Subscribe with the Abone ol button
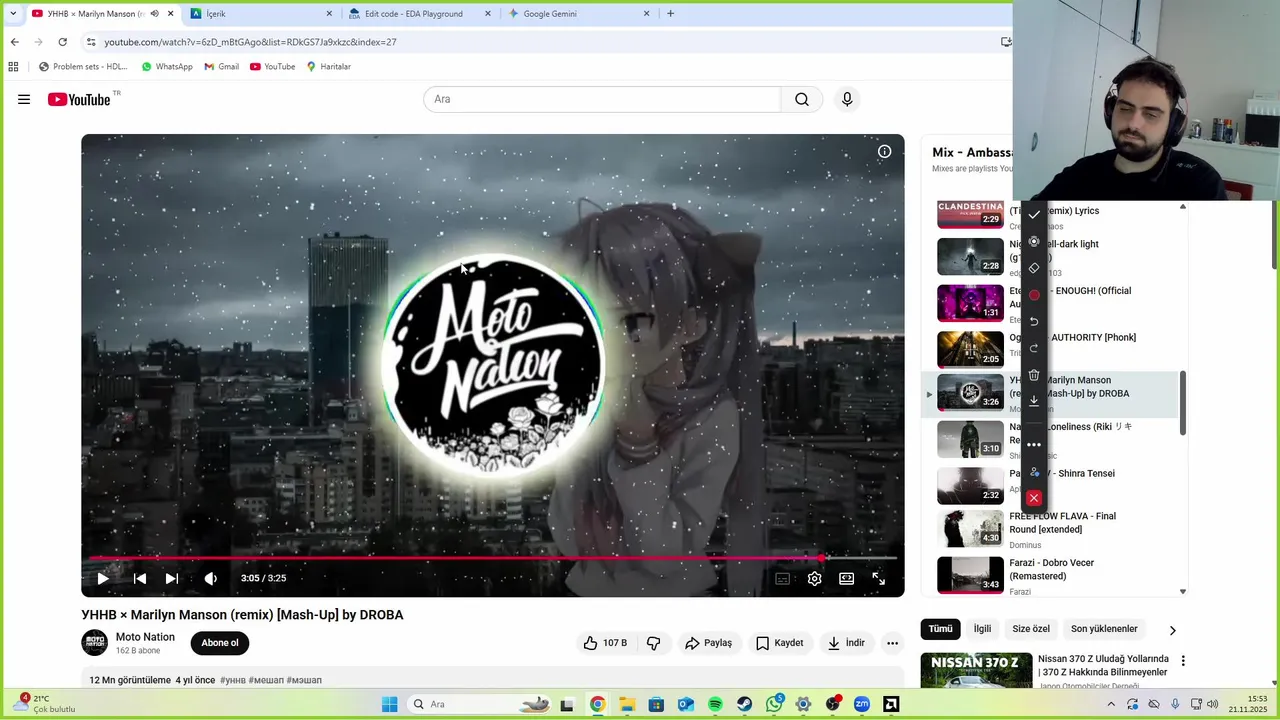This screenshot has height=720, width=1280. 220,643
